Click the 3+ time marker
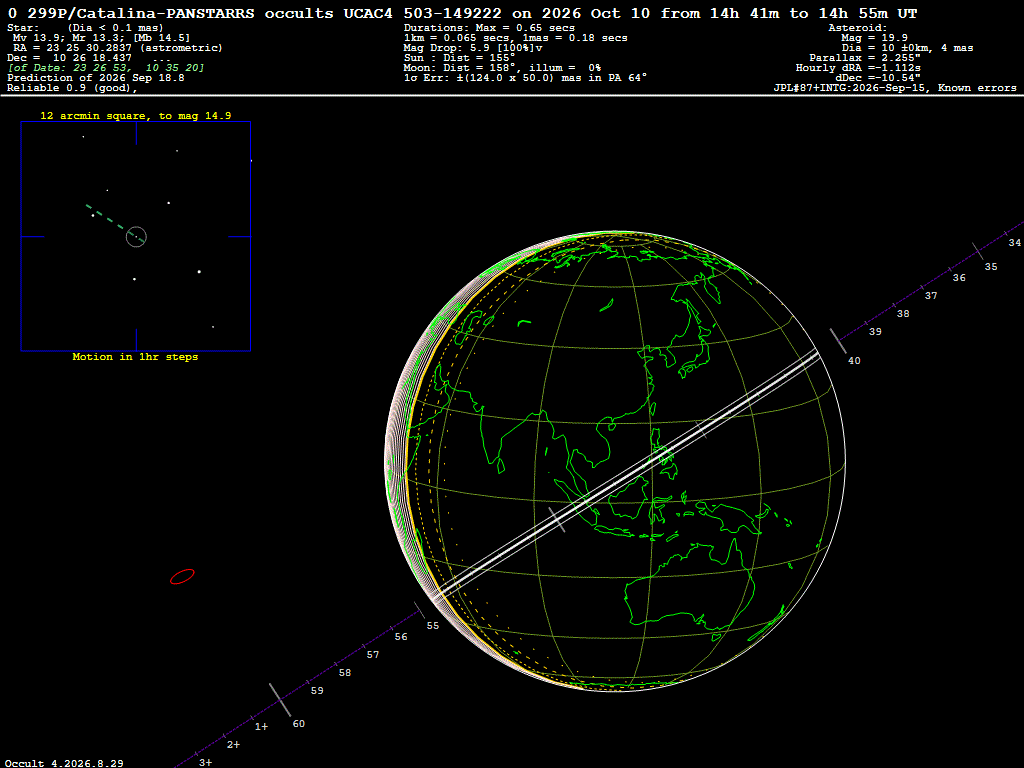This screenshot has width=1024, height=768. [205, 762]
